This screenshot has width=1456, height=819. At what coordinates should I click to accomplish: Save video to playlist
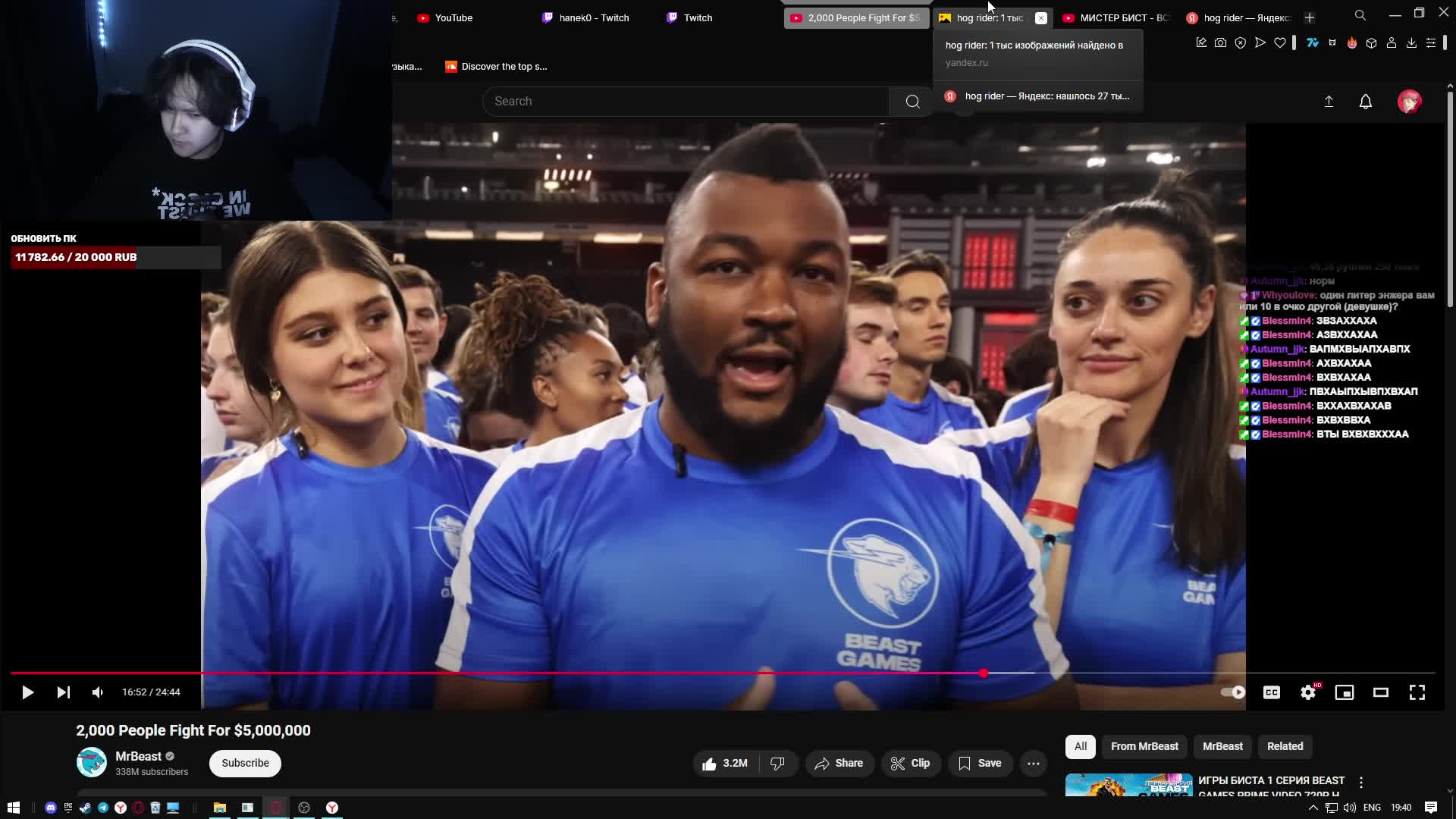point(980,764)
